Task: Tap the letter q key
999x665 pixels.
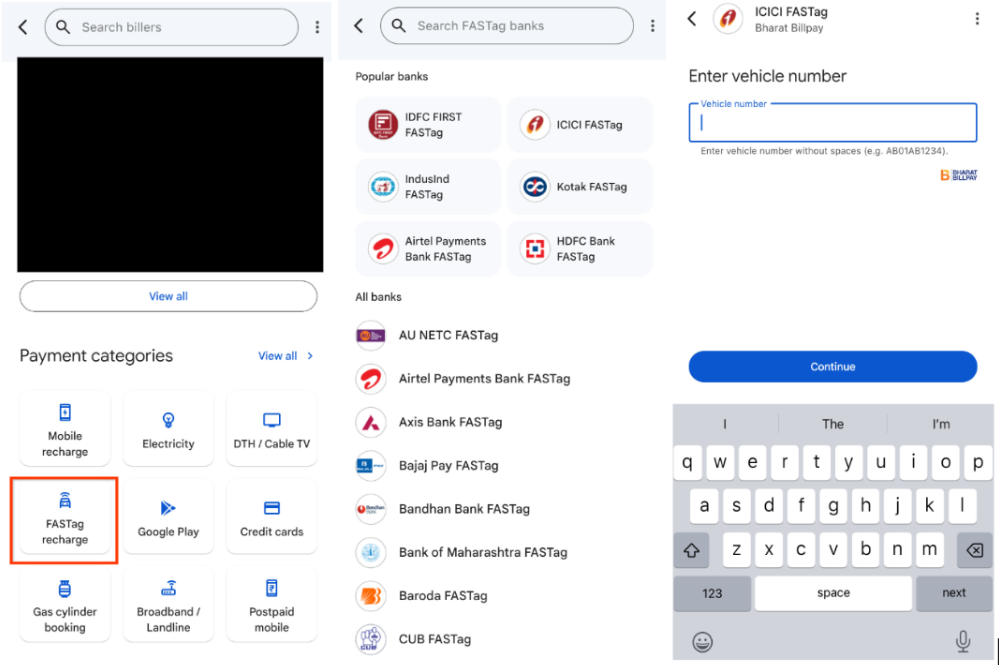Action: pyautogui.click(x=687, y=462)
